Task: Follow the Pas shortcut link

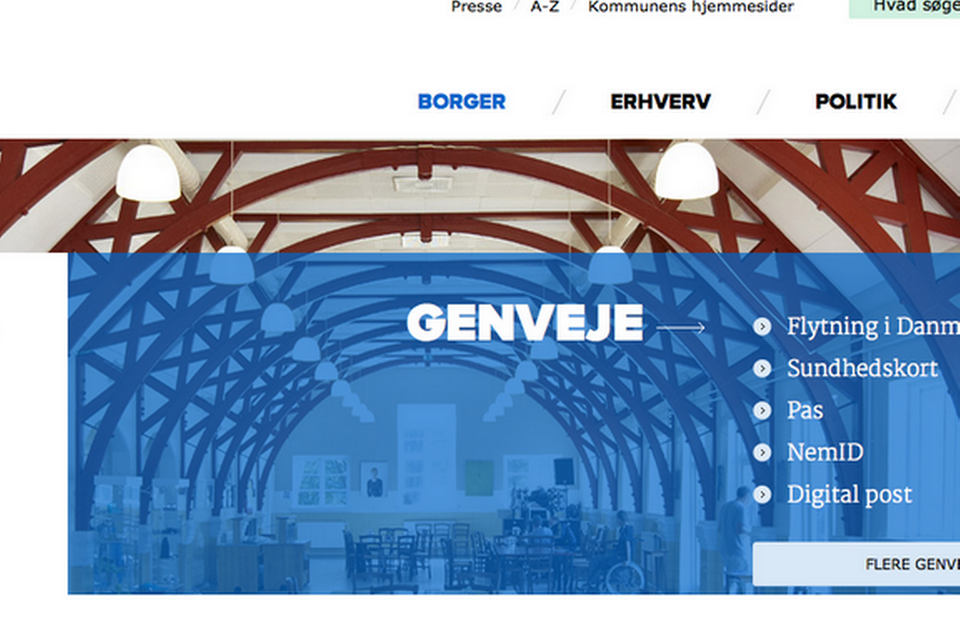Action: (x=804, y=410)
